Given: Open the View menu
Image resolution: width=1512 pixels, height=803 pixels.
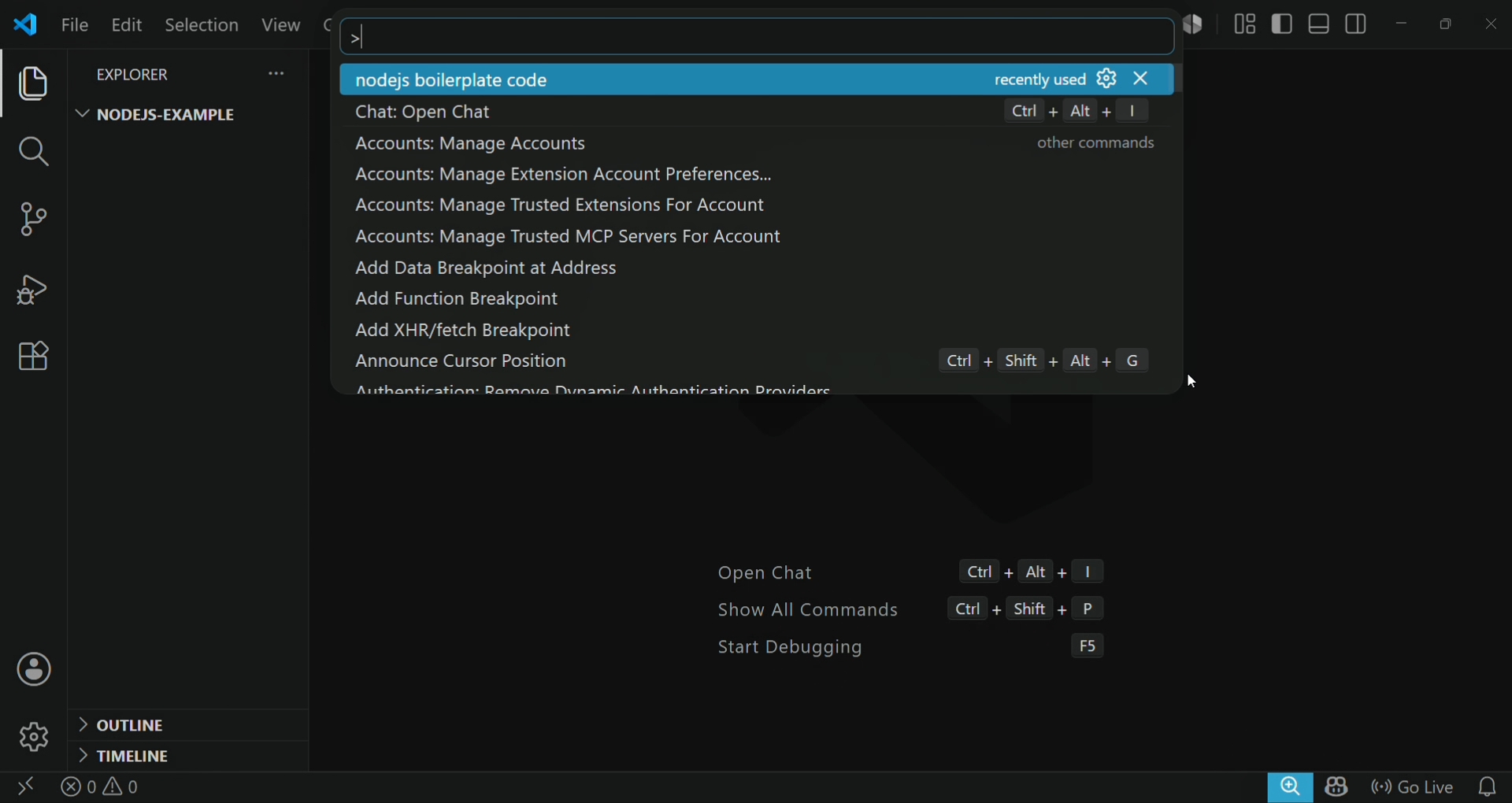Looking at the screenshot, I should pos(281,25).
